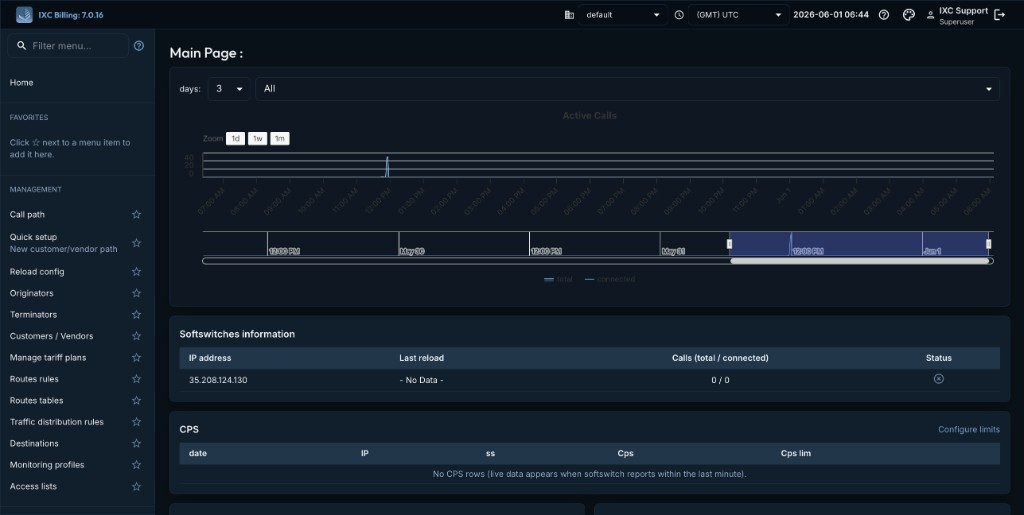The height and width of the screenshot is (515, 1024).
Task: Open the default company dropdown
Action: pyautogui.click(x=622, y=14)
